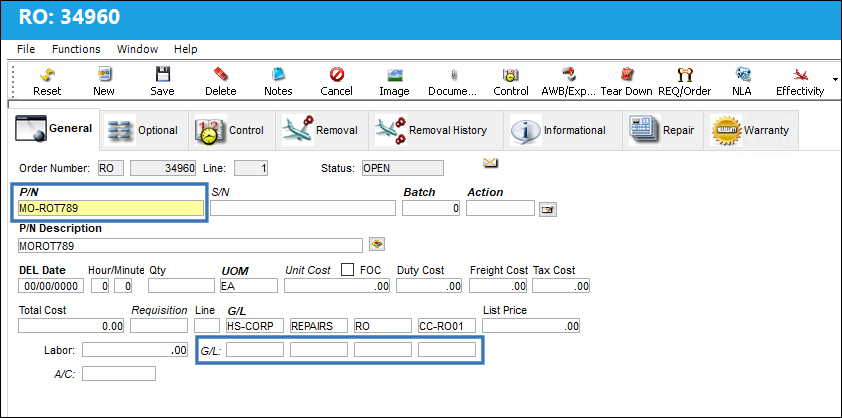Switch to the Repair tab
The width and height of the screenshot is (842, 418).
click(663, 130)
